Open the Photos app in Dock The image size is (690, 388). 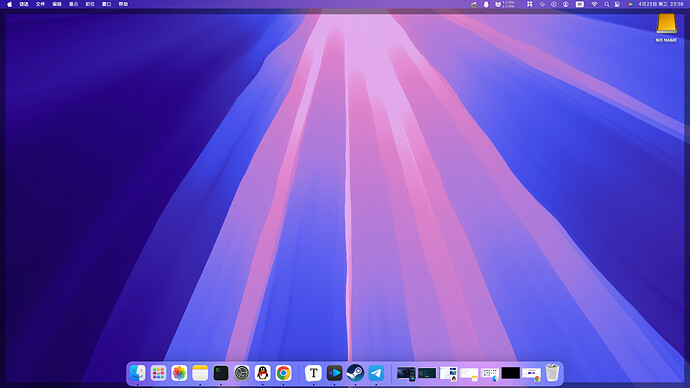tap(179, 373)
